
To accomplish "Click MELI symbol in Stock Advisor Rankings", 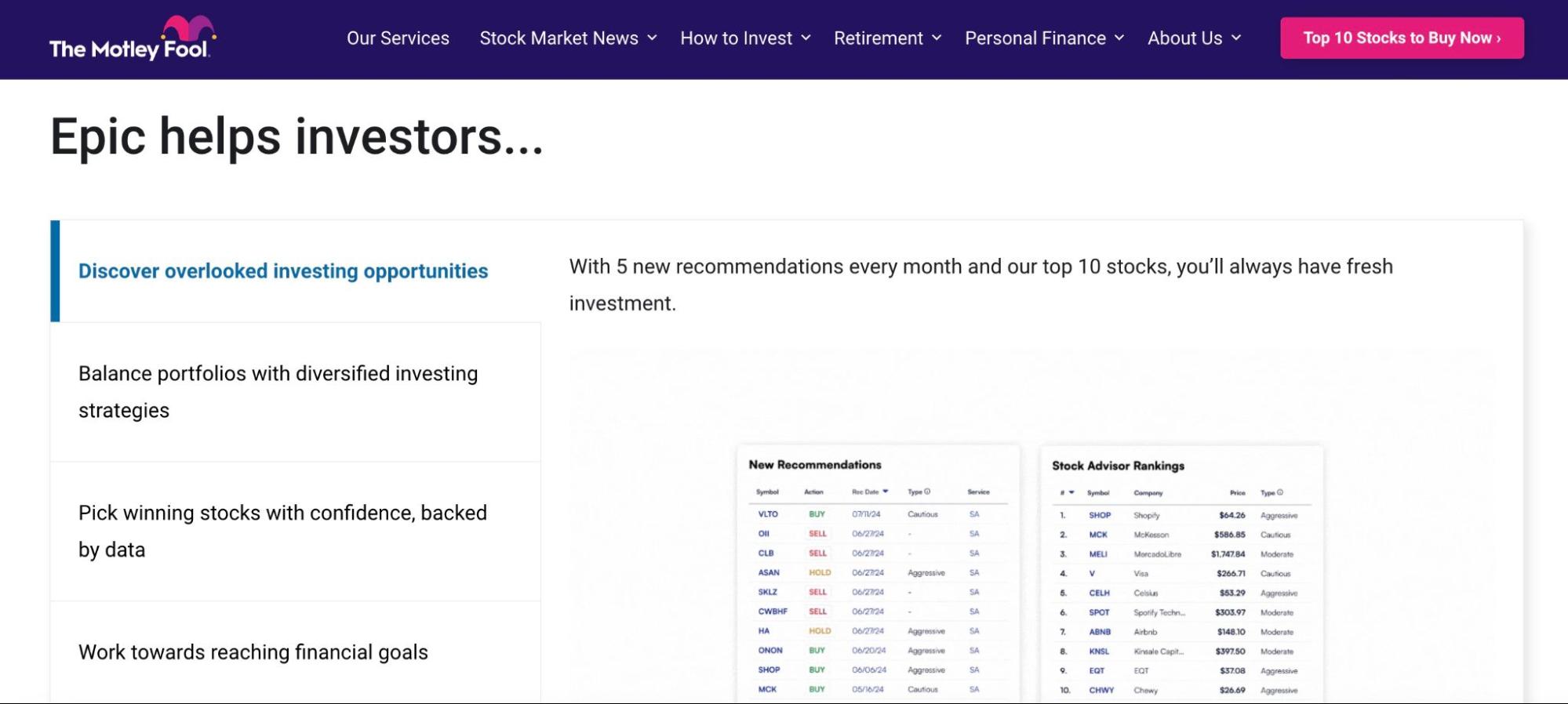I will [x=1098, y=553].
